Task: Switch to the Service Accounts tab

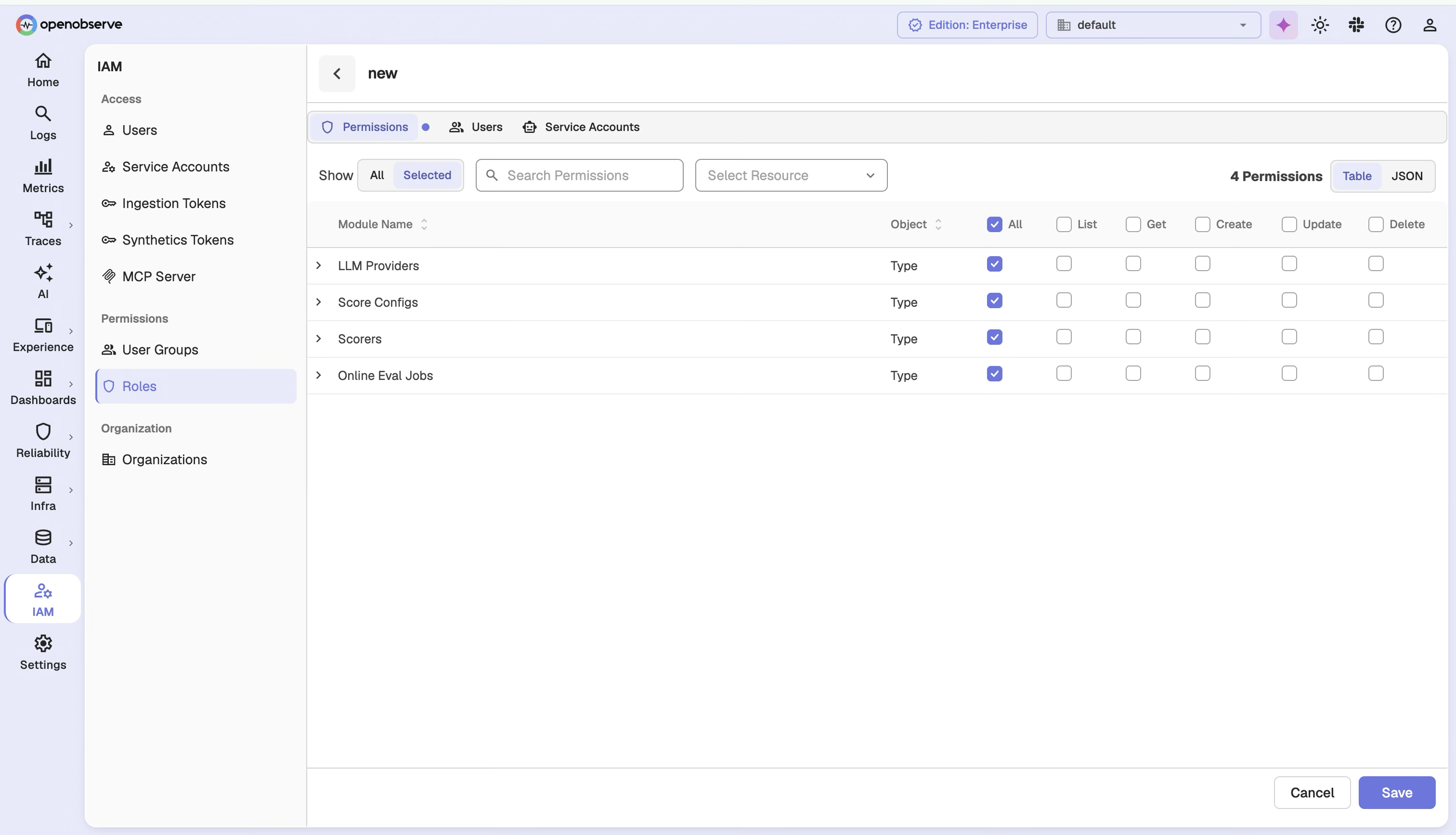Action: tap(581, 127)
